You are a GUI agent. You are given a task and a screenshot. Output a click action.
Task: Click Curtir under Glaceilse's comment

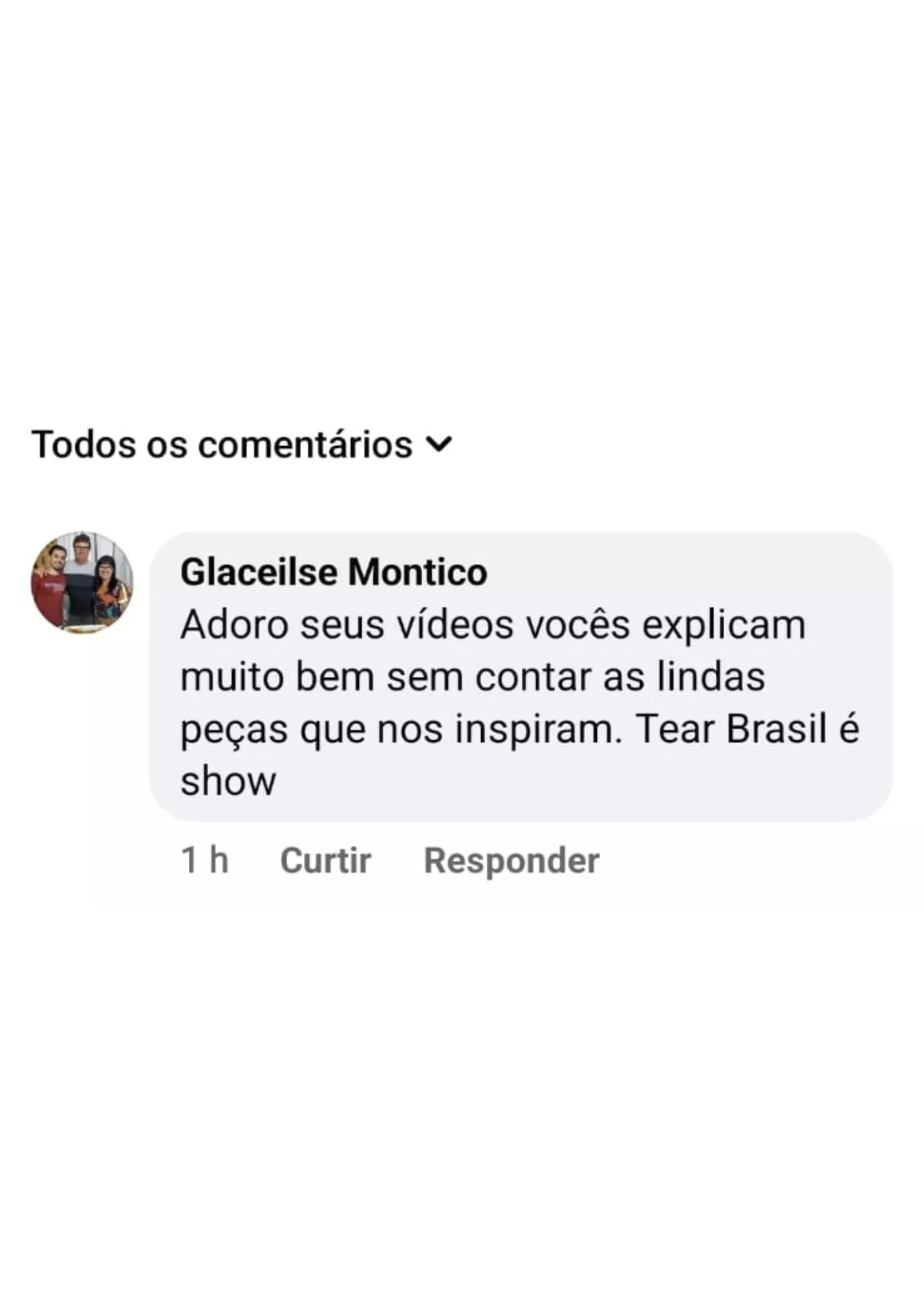click(x=325, y=860)
